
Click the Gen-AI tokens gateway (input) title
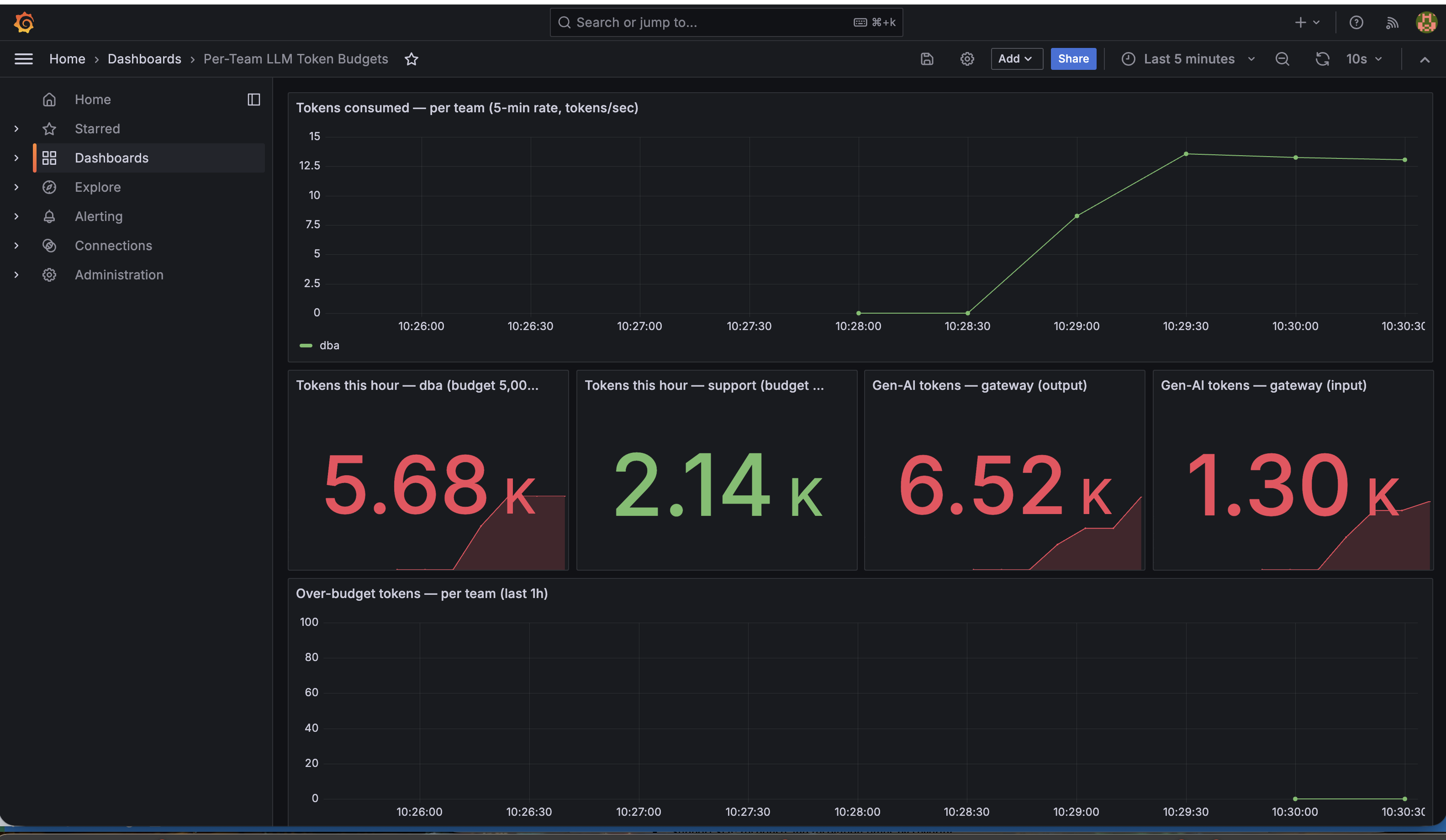[x=1263, y=385]
